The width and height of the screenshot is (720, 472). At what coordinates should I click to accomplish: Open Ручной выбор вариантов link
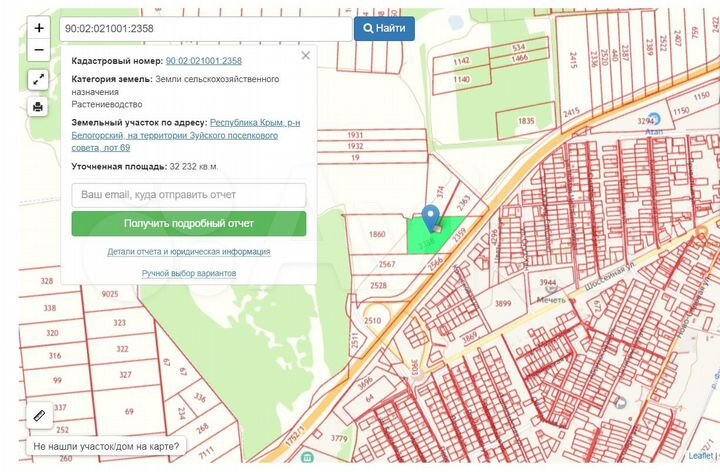point(189,273)
